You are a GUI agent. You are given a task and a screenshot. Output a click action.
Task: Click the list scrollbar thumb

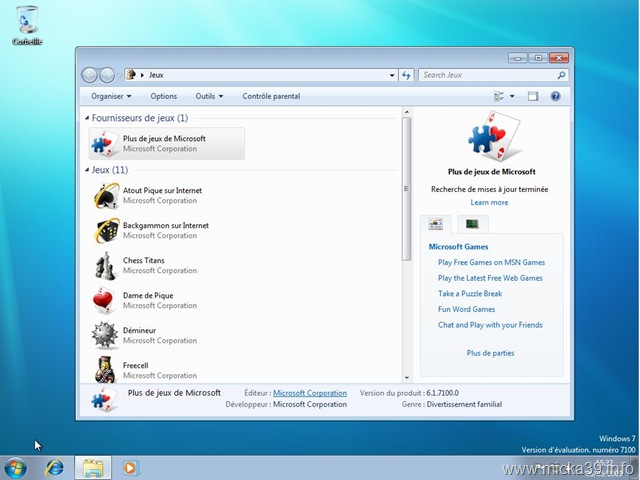(x=406, y=189)
